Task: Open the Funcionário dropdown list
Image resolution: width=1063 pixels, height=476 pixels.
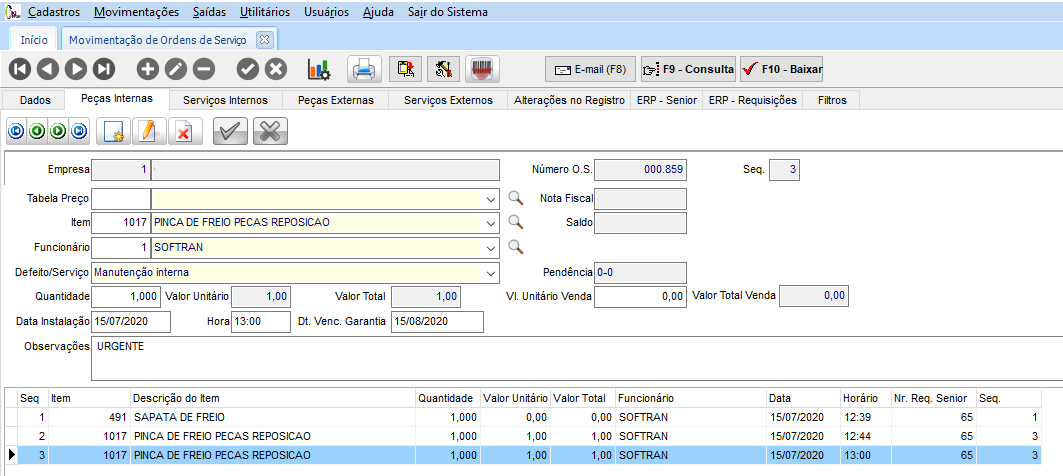Action: coord(490,246)
